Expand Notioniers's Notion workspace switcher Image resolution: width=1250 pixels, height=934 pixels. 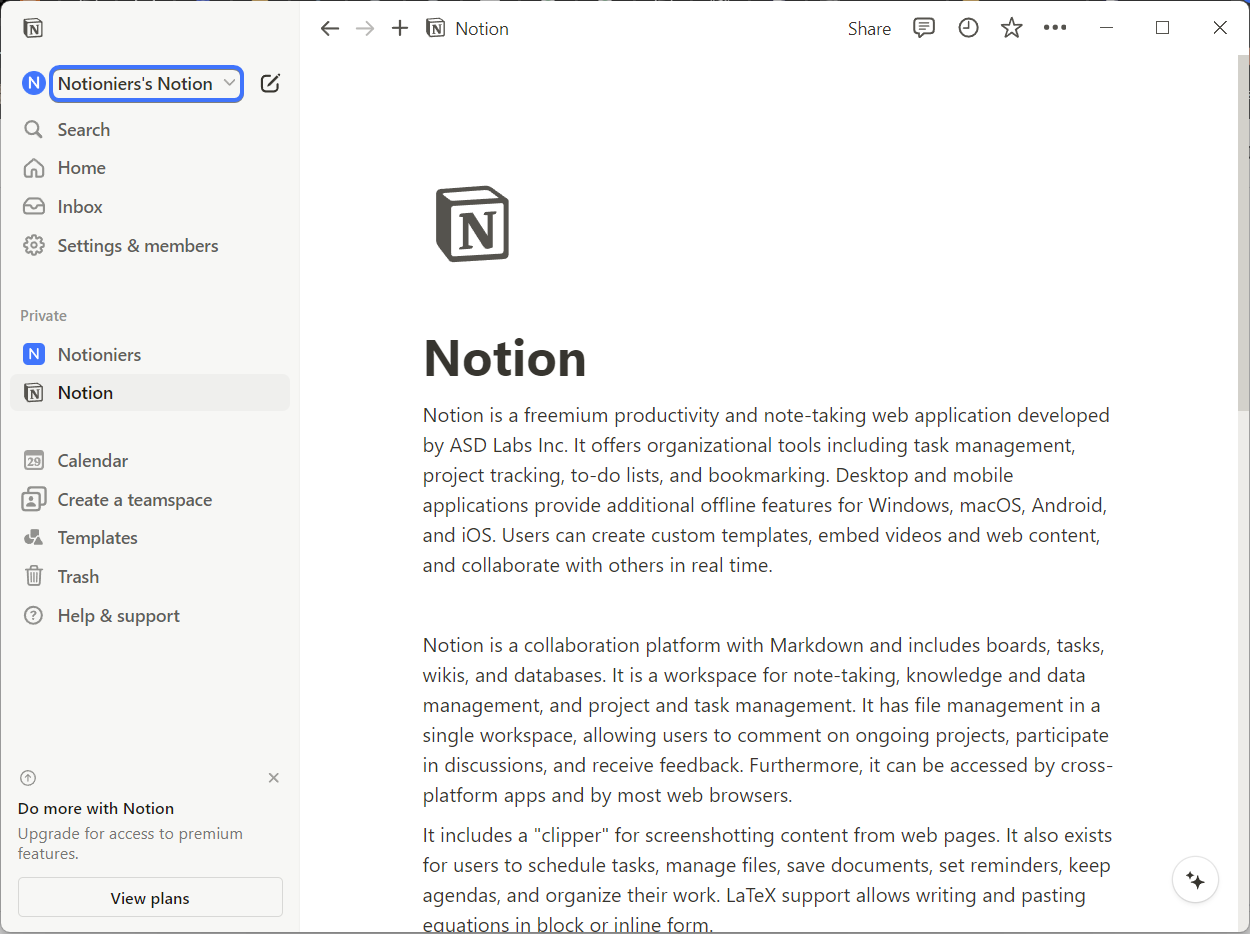point(147,84)
